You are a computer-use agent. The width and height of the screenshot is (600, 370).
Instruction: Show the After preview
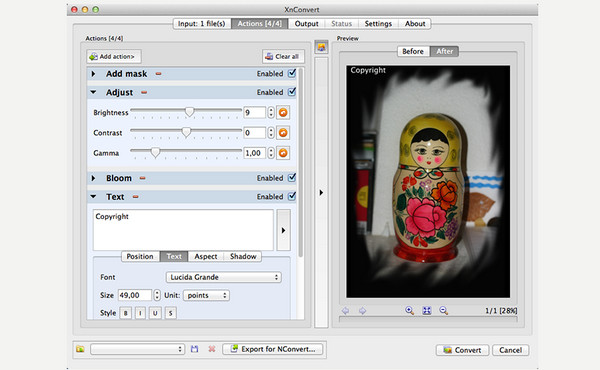444,51
